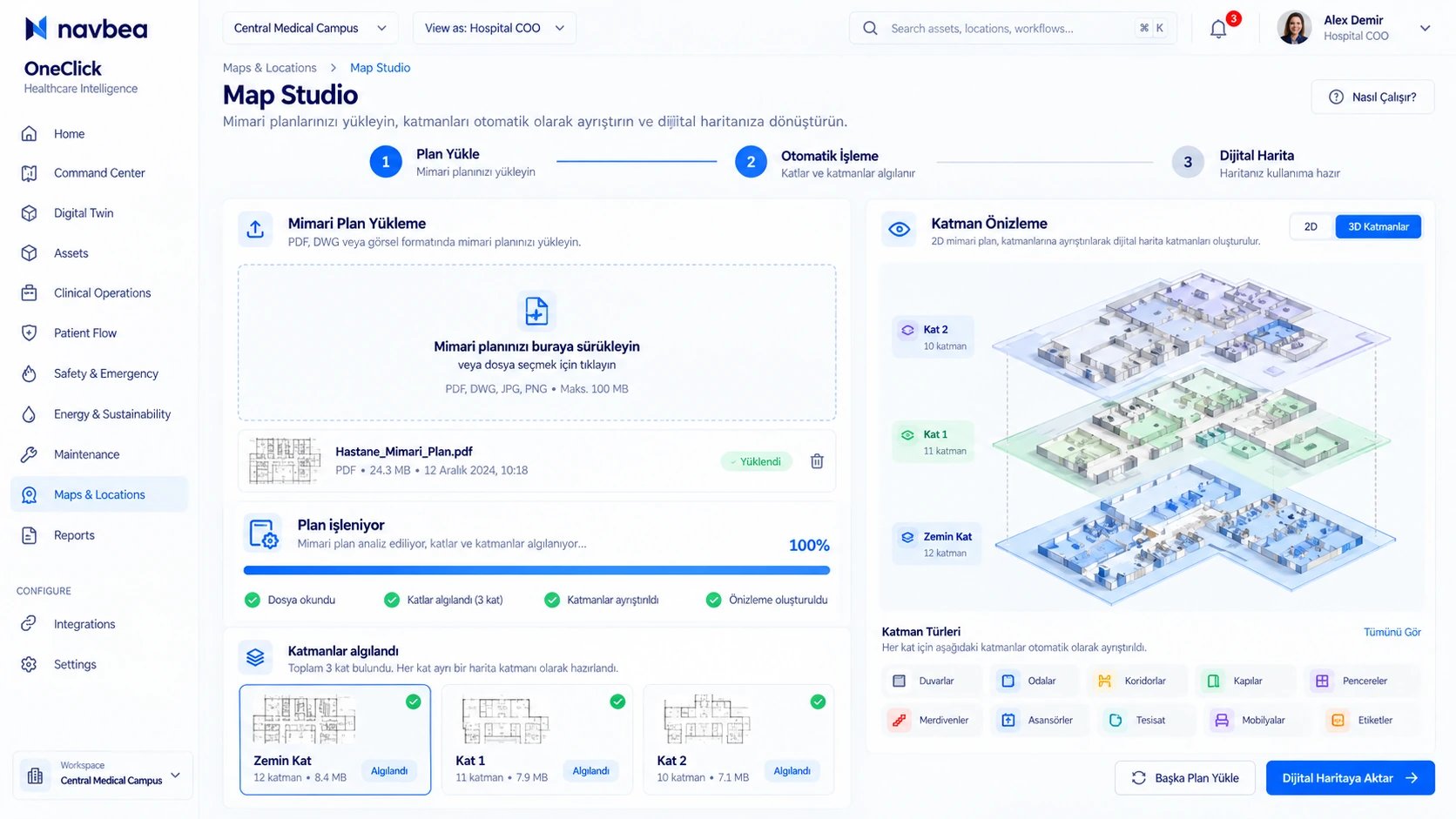Click the Koridorlar layer type icon
Image resolution: width=1456 pixels, height=819 pixels.
[x=1104, y=681]
